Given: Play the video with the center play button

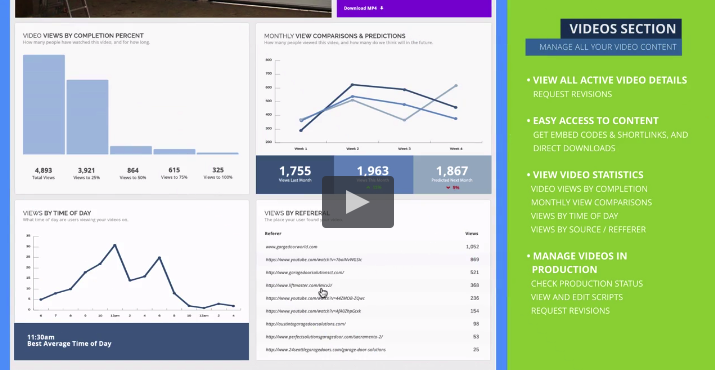Looking at the screenshot, I should pos(358,202).
